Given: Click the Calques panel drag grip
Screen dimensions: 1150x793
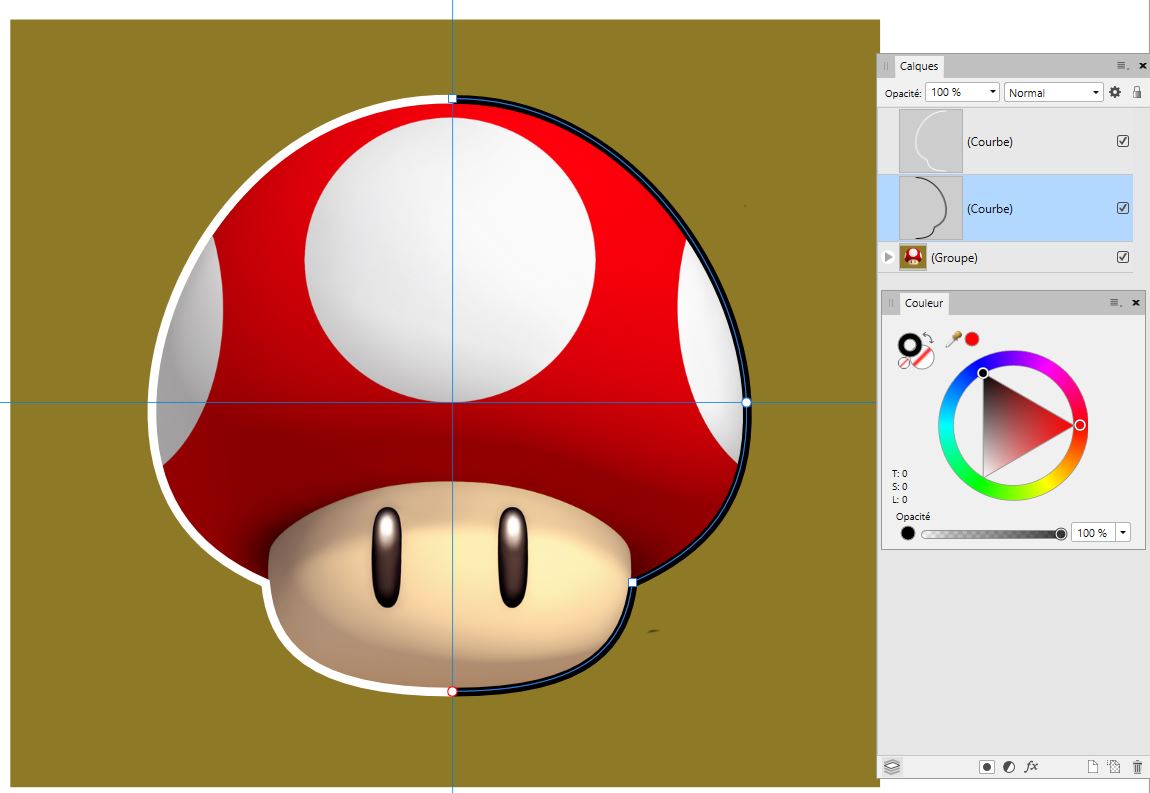Looking at the screenshot, I should (x=886, y=66).
